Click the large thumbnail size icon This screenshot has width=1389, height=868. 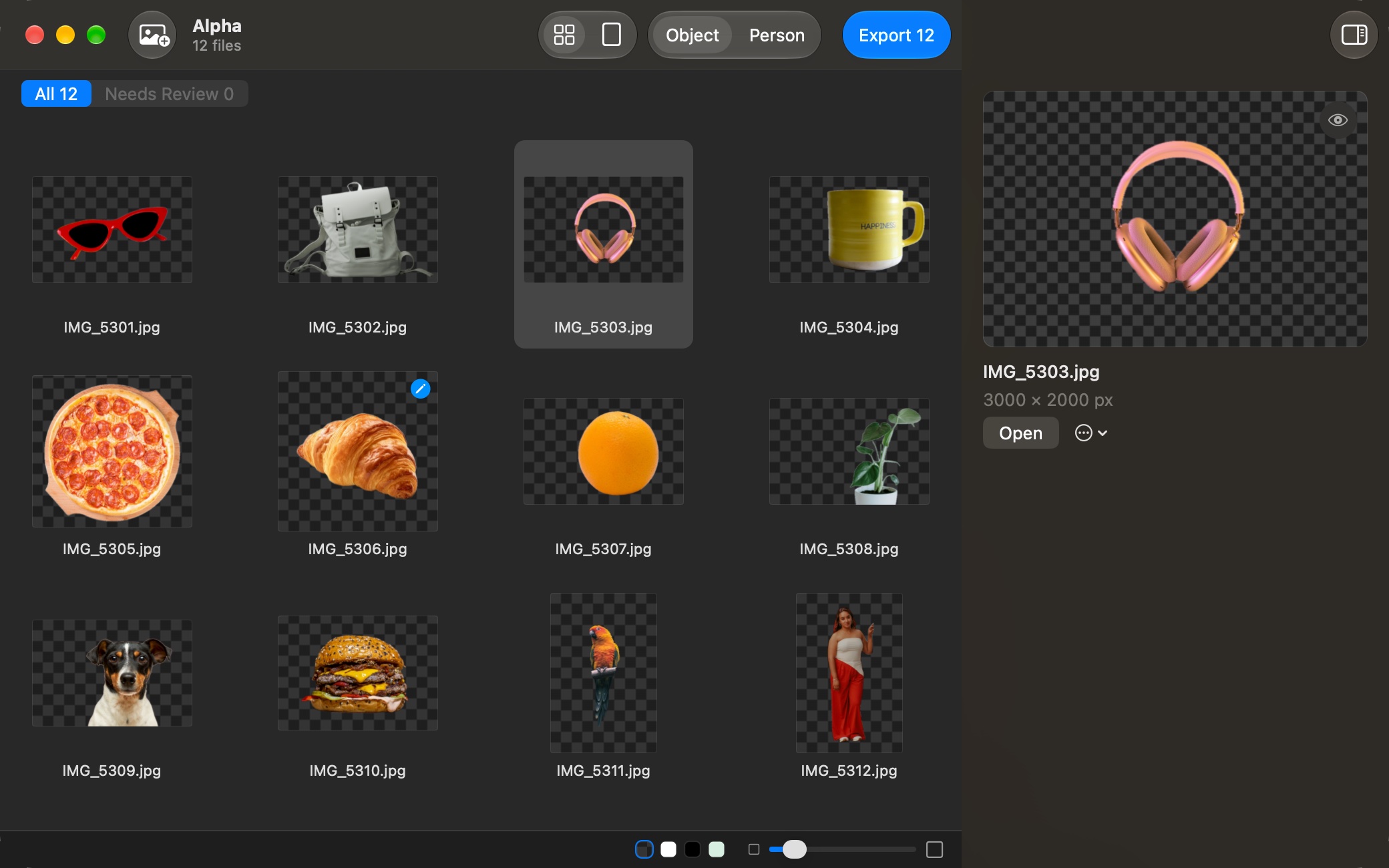(935, 849)
